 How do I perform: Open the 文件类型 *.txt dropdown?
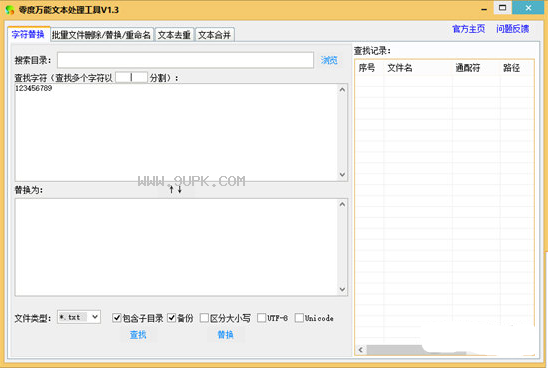(x=79, y=317)
